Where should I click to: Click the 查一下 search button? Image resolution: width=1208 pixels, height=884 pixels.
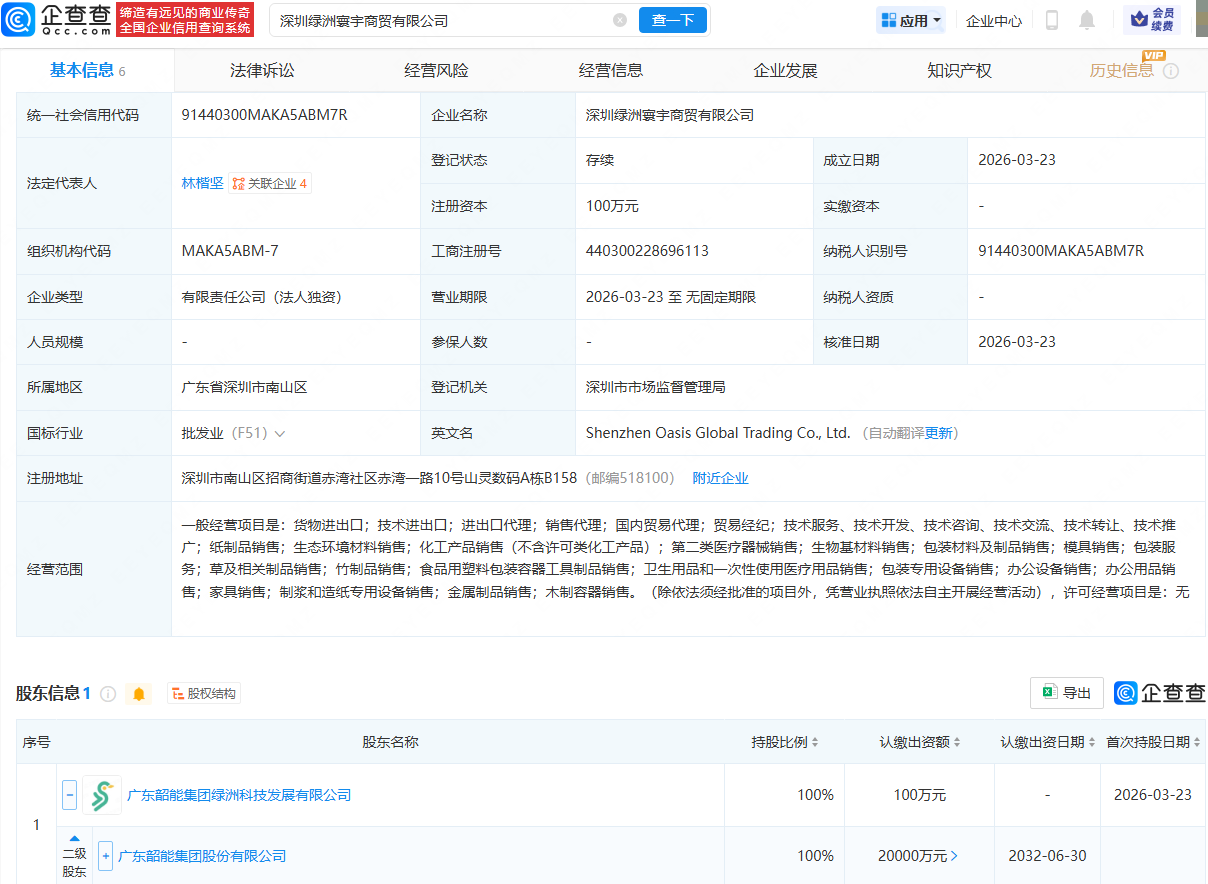tap(672, 20)
